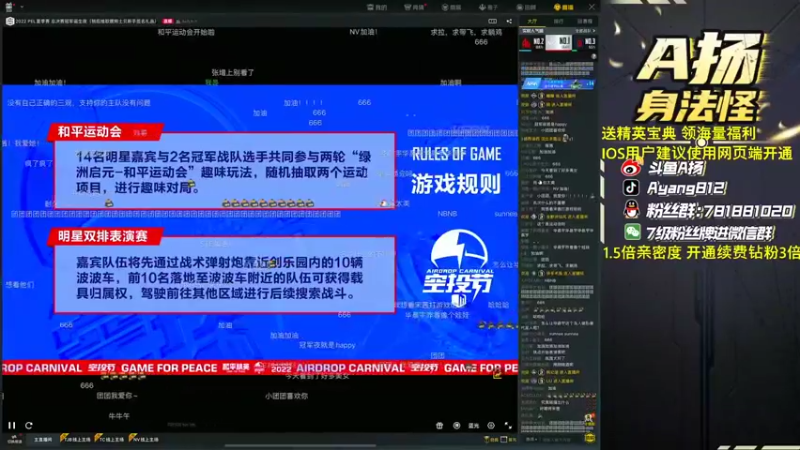The image size is (800, 450).
Task: Toggle the danmaku display icon in player bar
Action: 457,425
